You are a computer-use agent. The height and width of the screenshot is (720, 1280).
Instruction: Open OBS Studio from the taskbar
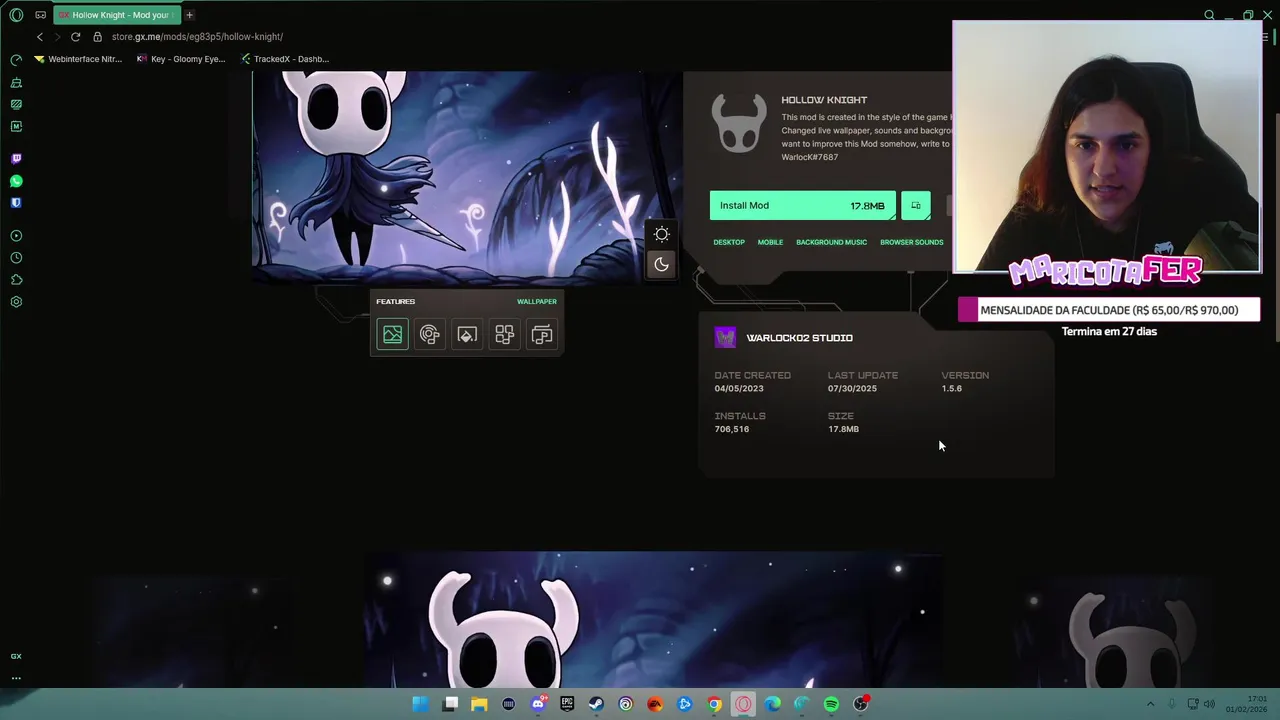pyautogui.click(x=861, y=704)
